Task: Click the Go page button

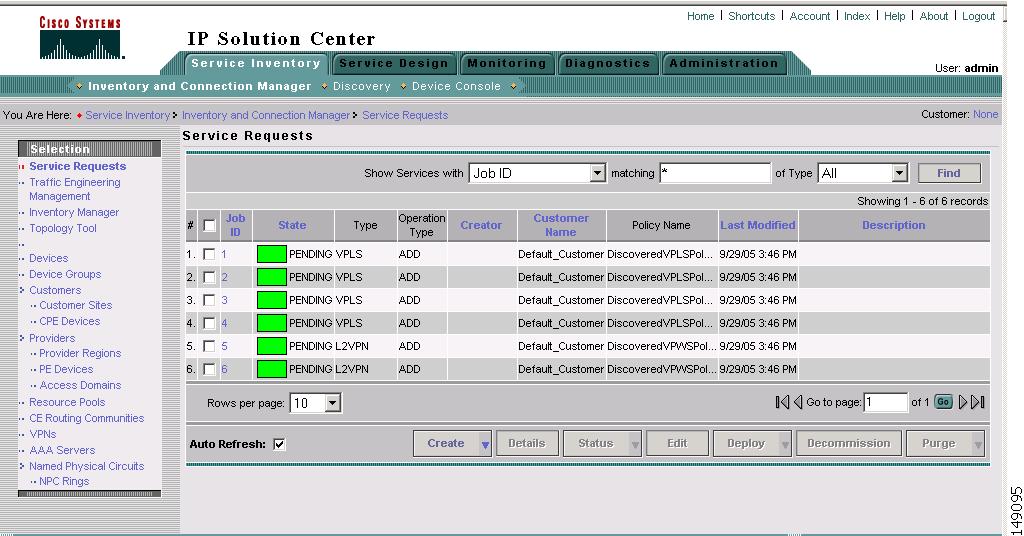Action: coord(943,402)
